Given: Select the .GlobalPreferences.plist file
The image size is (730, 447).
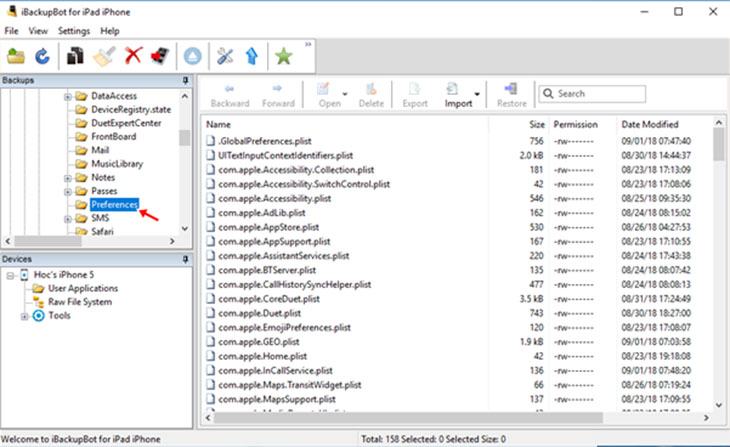Looking at the screenshot, I should tap(264, 141).
